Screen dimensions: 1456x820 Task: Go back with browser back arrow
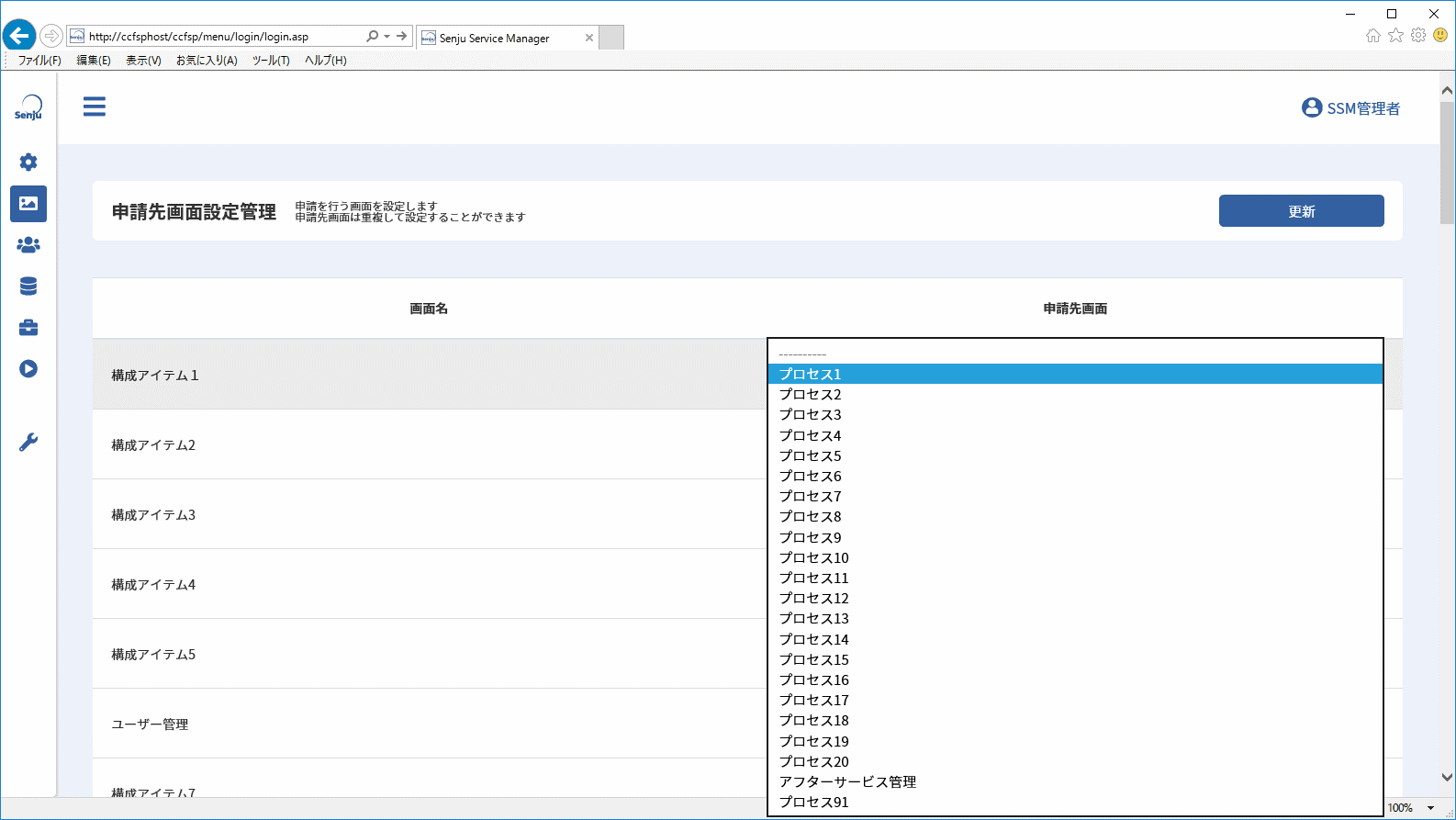[18, 36]
